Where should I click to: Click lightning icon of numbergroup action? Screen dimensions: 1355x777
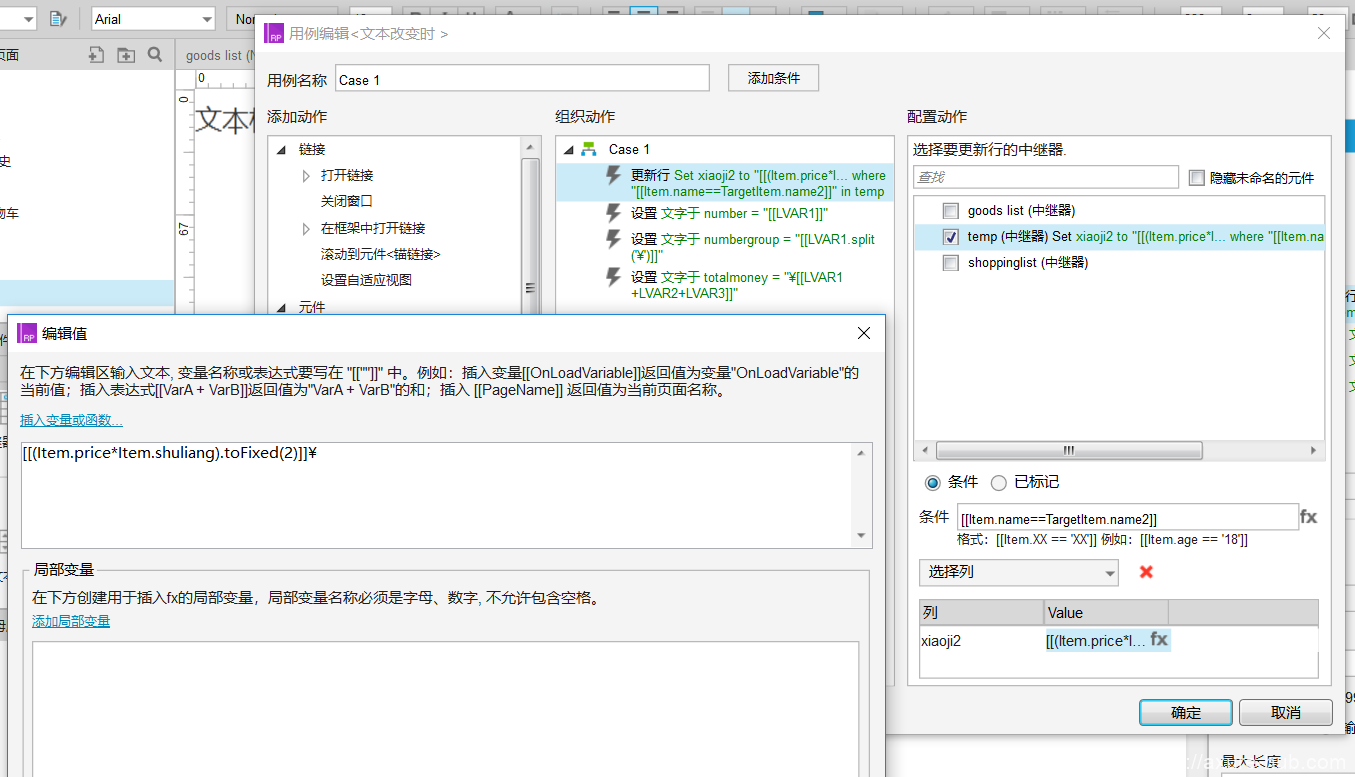coord(614,239)
